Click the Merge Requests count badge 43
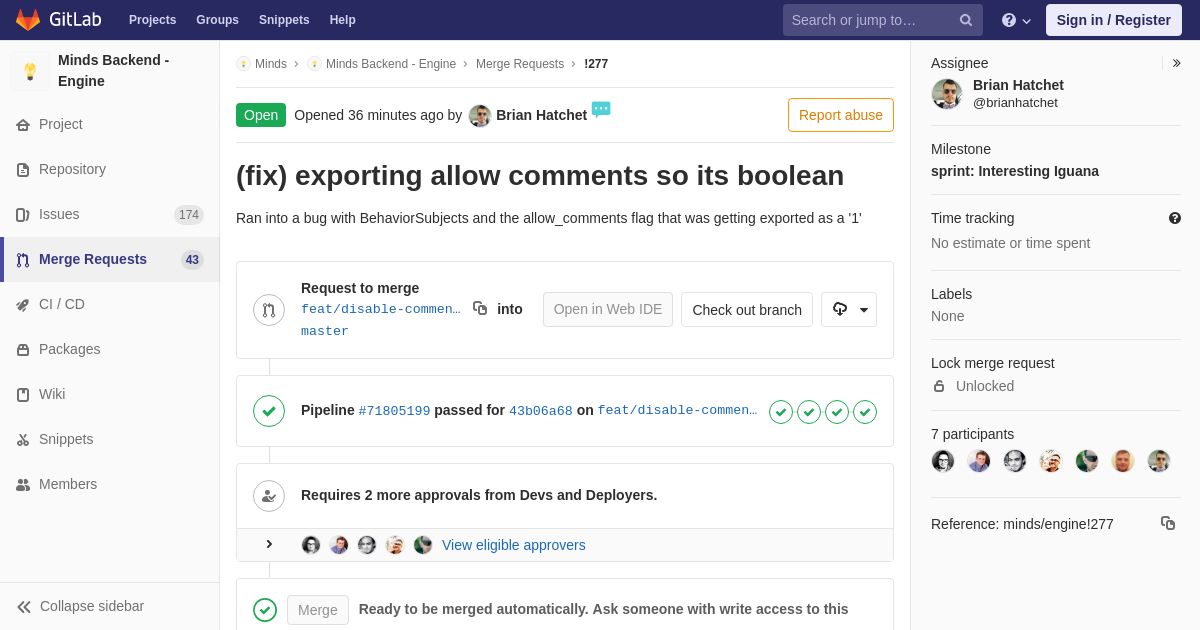Screen dimensions: 1200x630 point(192,260)
